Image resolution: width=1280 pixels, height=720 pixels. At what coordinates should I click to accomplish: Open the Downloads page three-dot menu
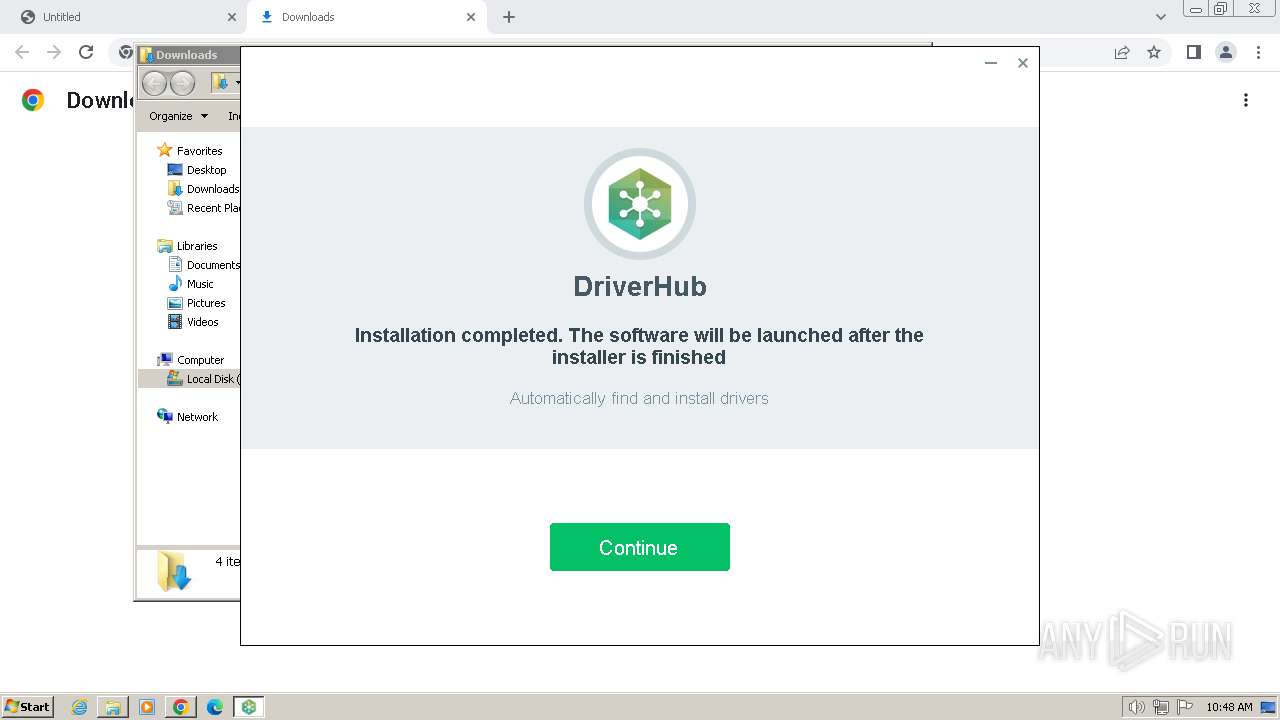(x=1246, y=100)
